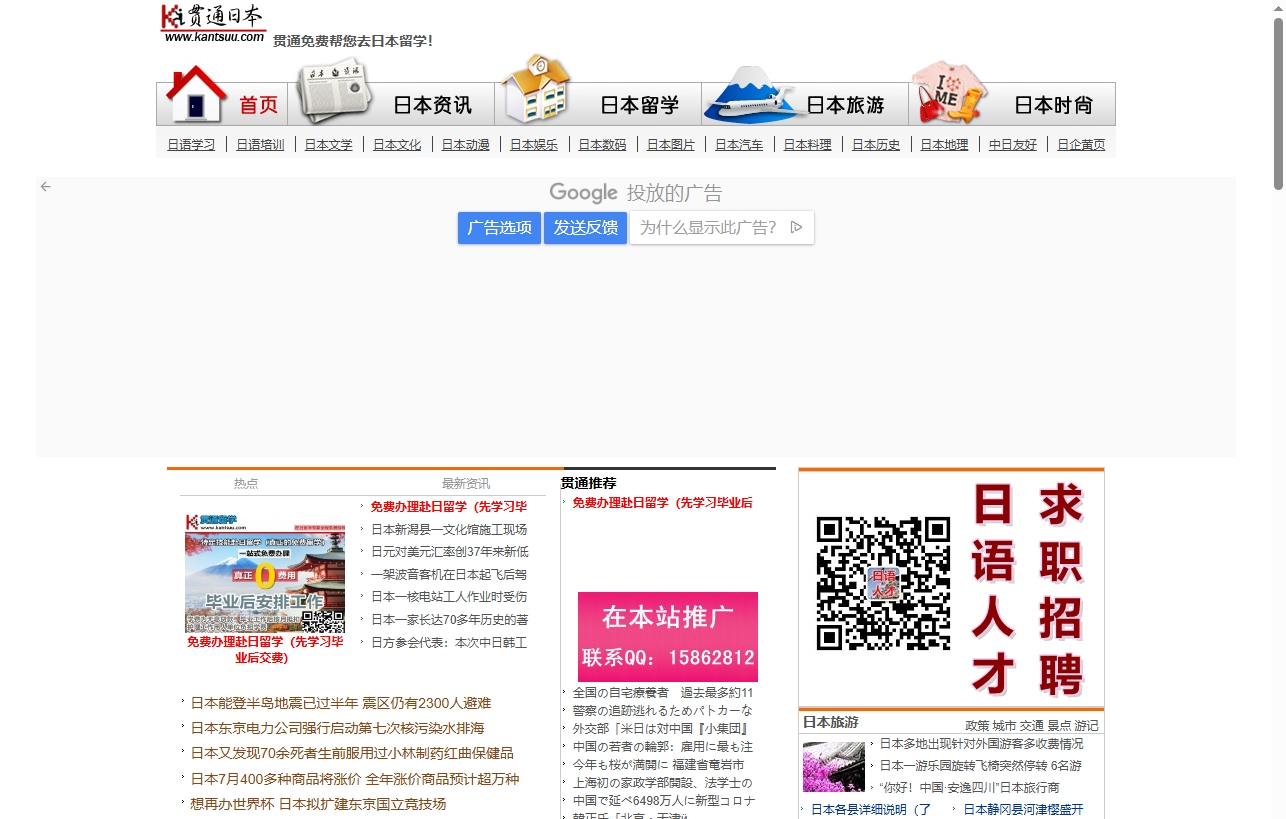Image resolution: width=1286 pixels, height=819 pixels.
Task: Click the page vertical scrollbar thumb
Action: pos(1278,104)
